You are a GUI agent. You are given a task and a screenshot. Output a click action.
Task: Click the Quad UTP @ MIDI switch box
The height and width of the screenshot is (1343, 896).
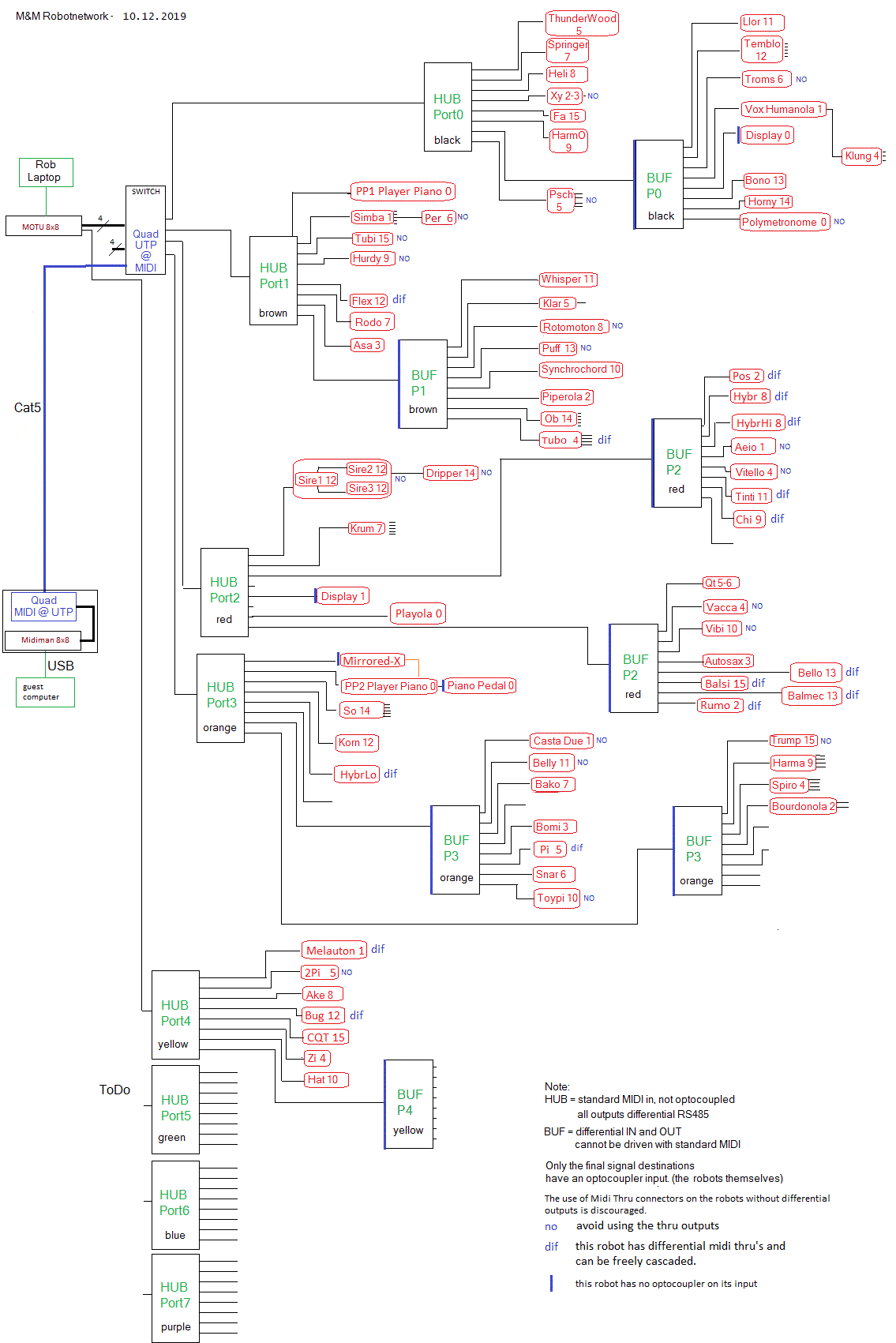(x=145, y=231)
